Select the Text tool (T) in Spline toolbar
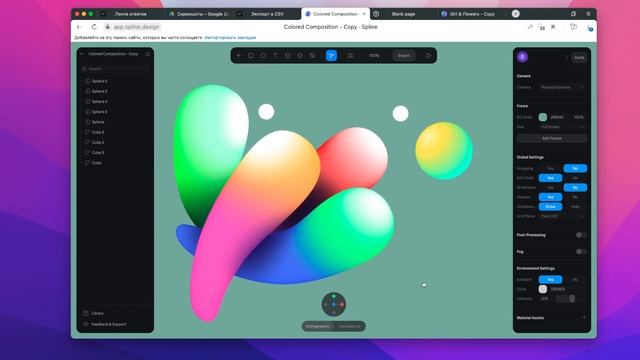The image size is (640, 360). (x=275, y=56)
